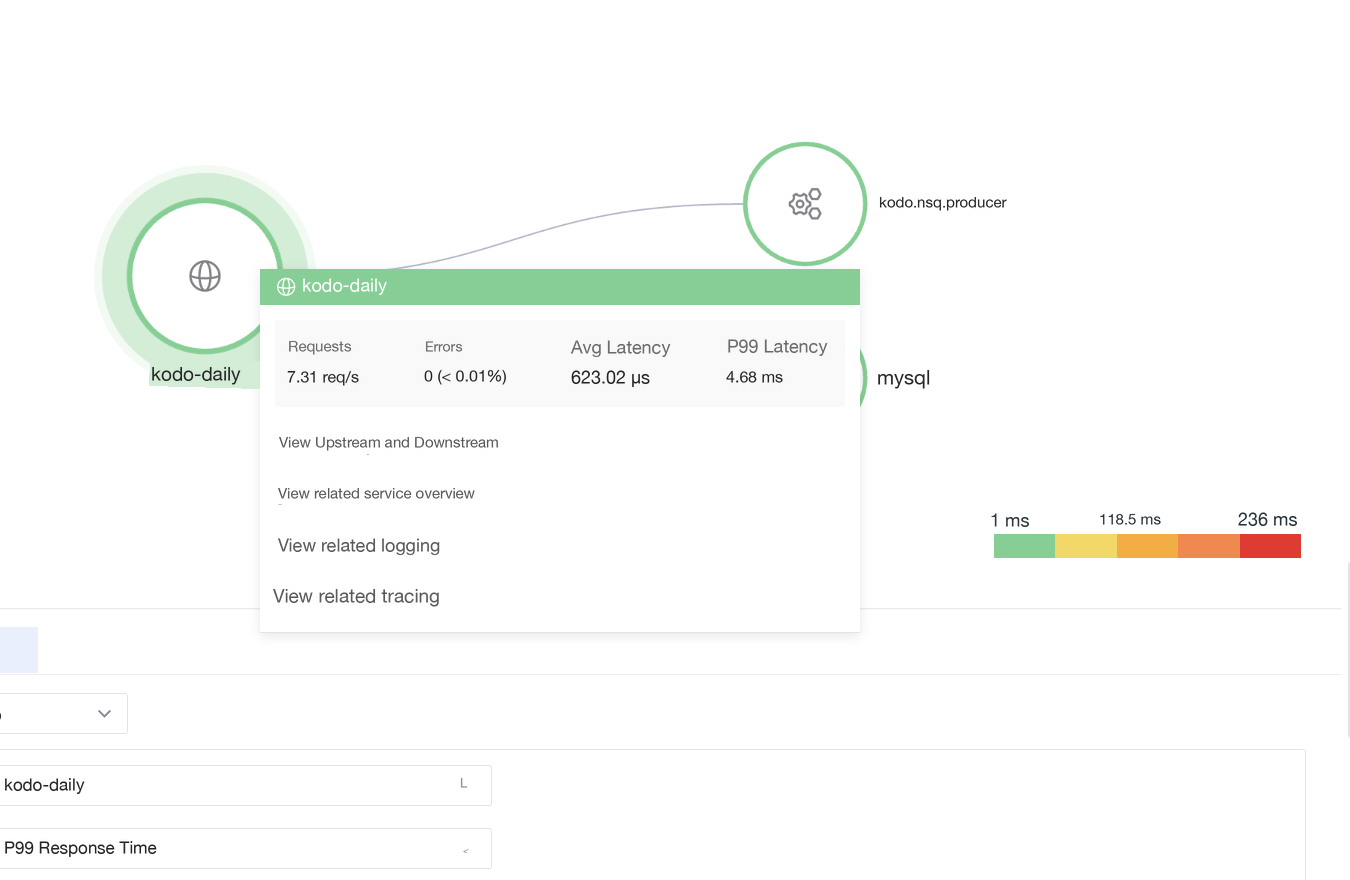
Task: Click the globe icon in the popup header
Action: 285,287
